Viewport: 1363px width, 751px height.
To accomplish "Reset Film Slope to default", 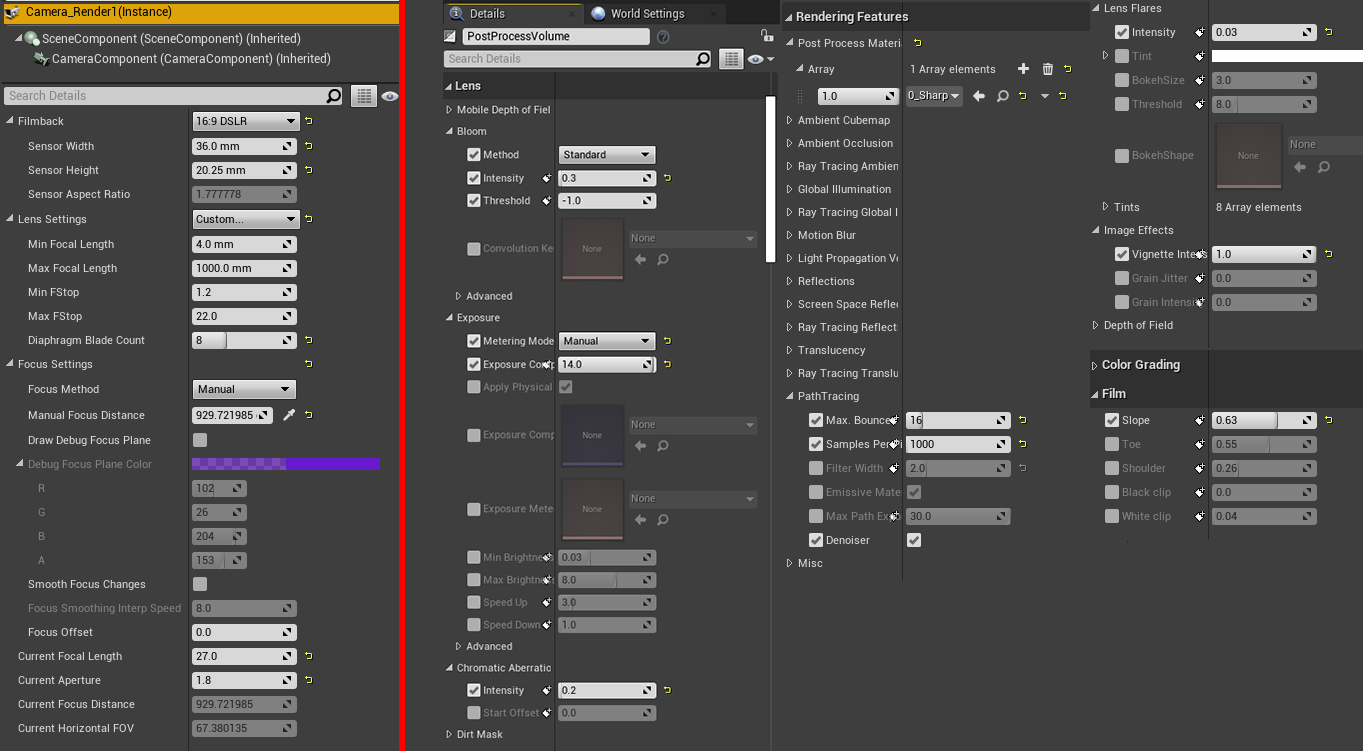I will 1328,420.
